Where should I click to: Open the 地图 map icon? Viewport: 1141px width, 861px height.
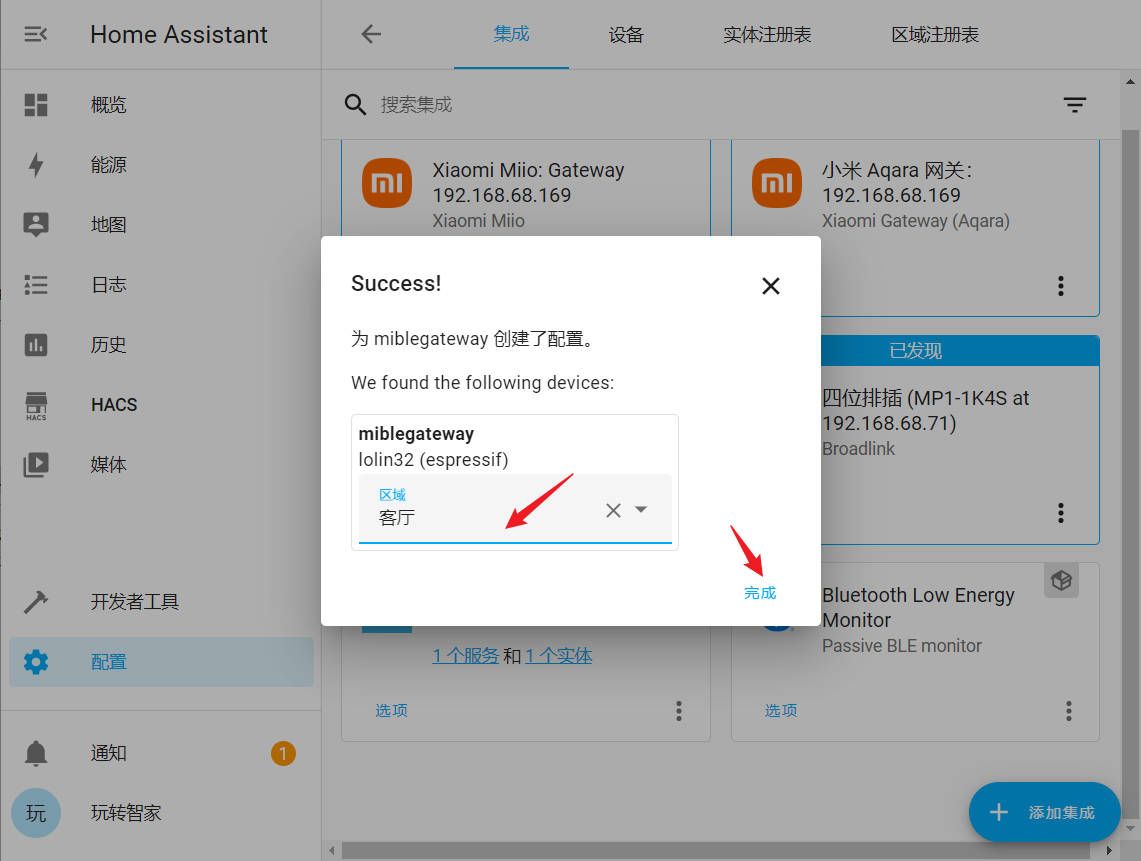click(x=36, y=224)
